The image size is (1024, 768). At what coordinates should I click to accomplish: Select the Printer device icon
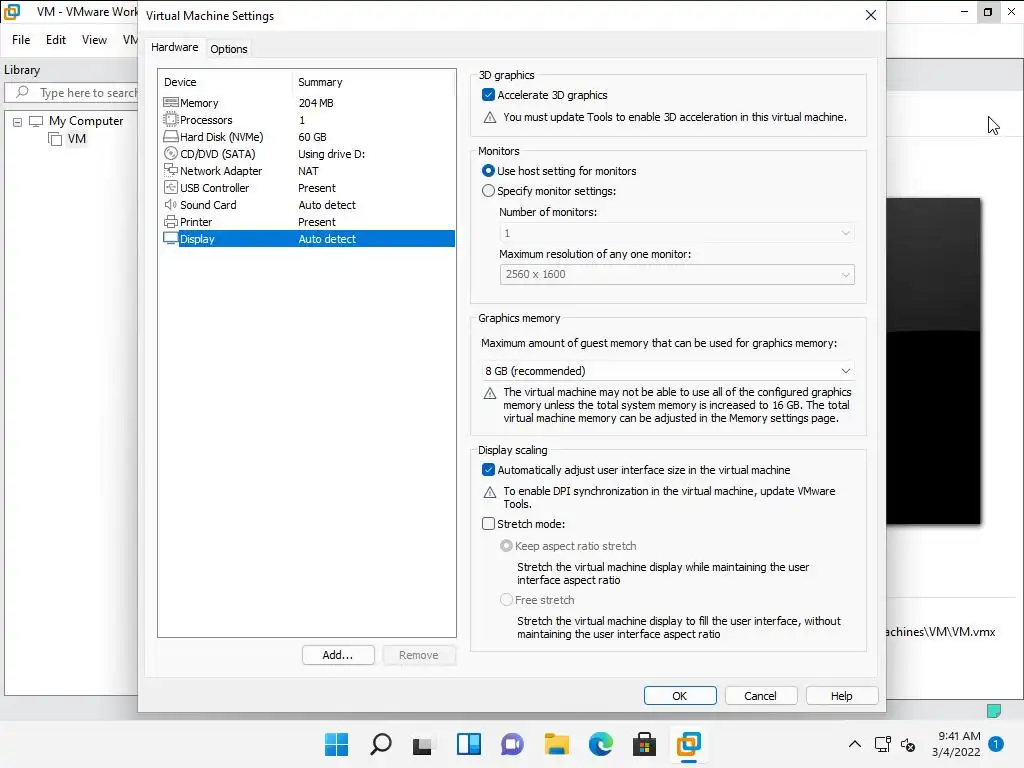click(170, 221)
